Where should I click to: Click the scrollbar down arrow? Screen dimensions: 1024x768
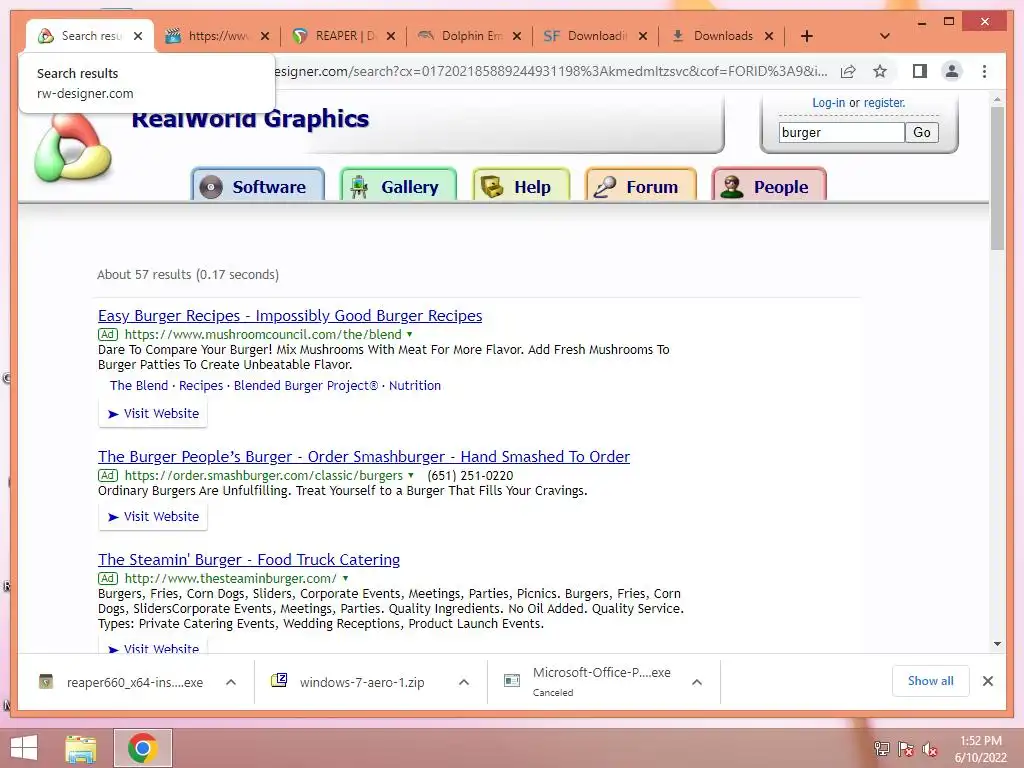coord(997,644)
